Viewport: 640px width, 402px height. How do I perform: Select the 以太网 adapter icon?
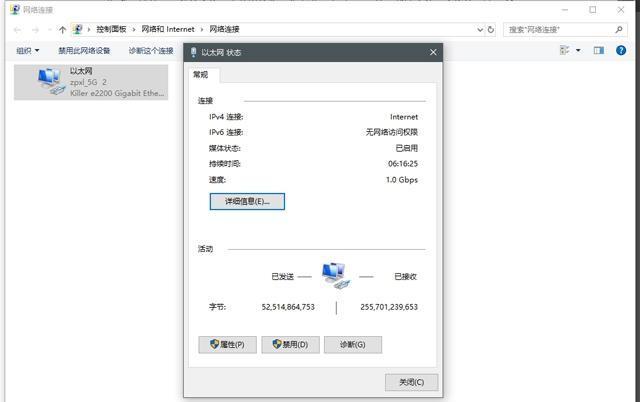pos(51,81)
